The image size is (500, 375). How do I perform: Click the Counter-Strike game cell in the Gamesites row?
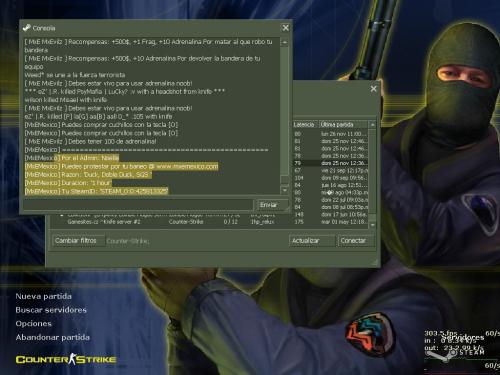click(186, 222)
